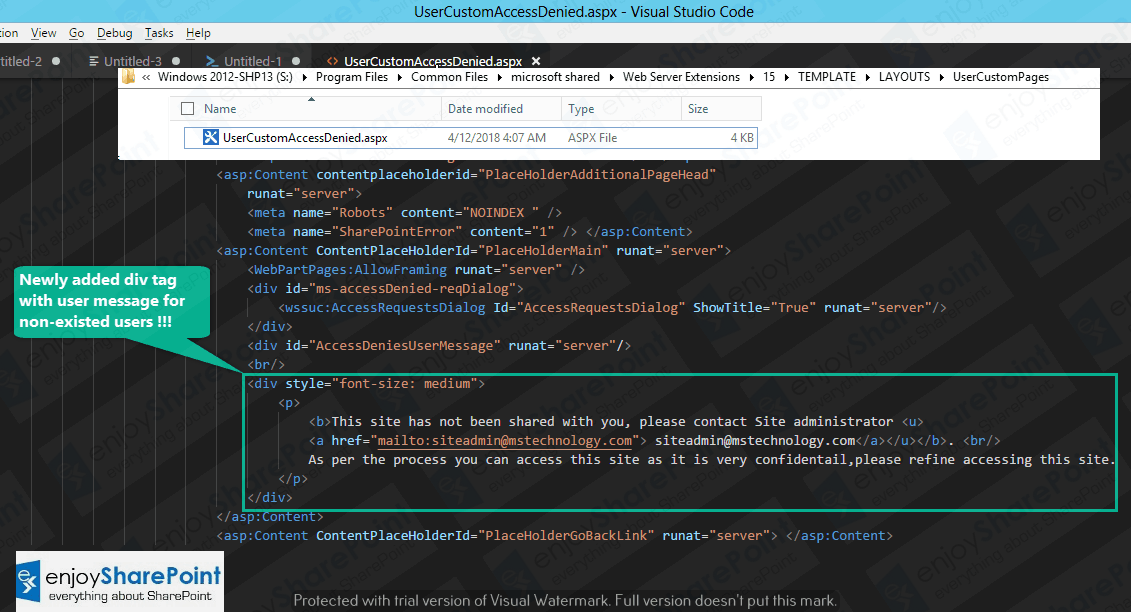The image size is (1131, 612).
Task: Click the 4 KB size cell
Action: 742,137
